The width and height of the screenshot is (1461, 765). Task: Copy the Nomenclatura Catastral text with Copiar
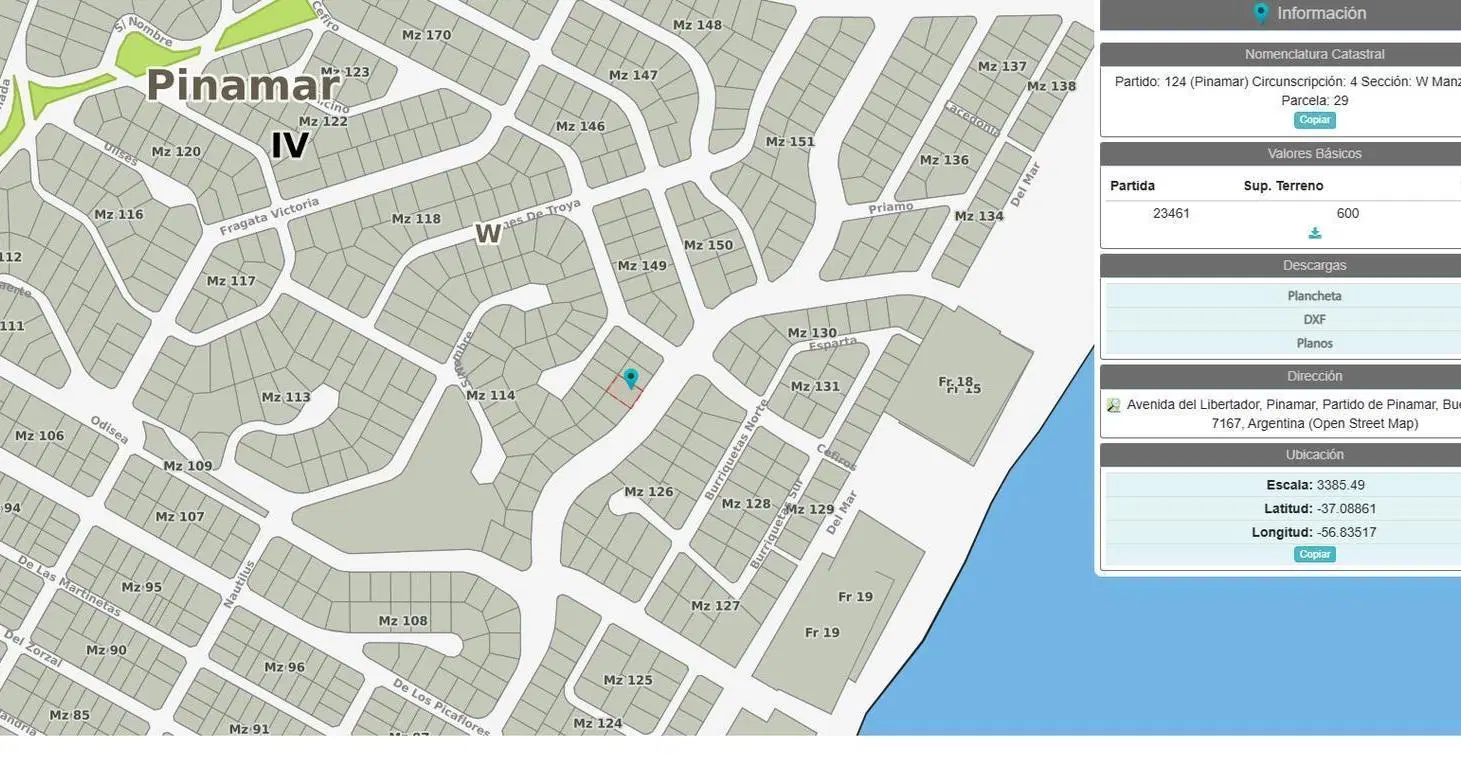pyautogui.click(x=1315, y=120)
